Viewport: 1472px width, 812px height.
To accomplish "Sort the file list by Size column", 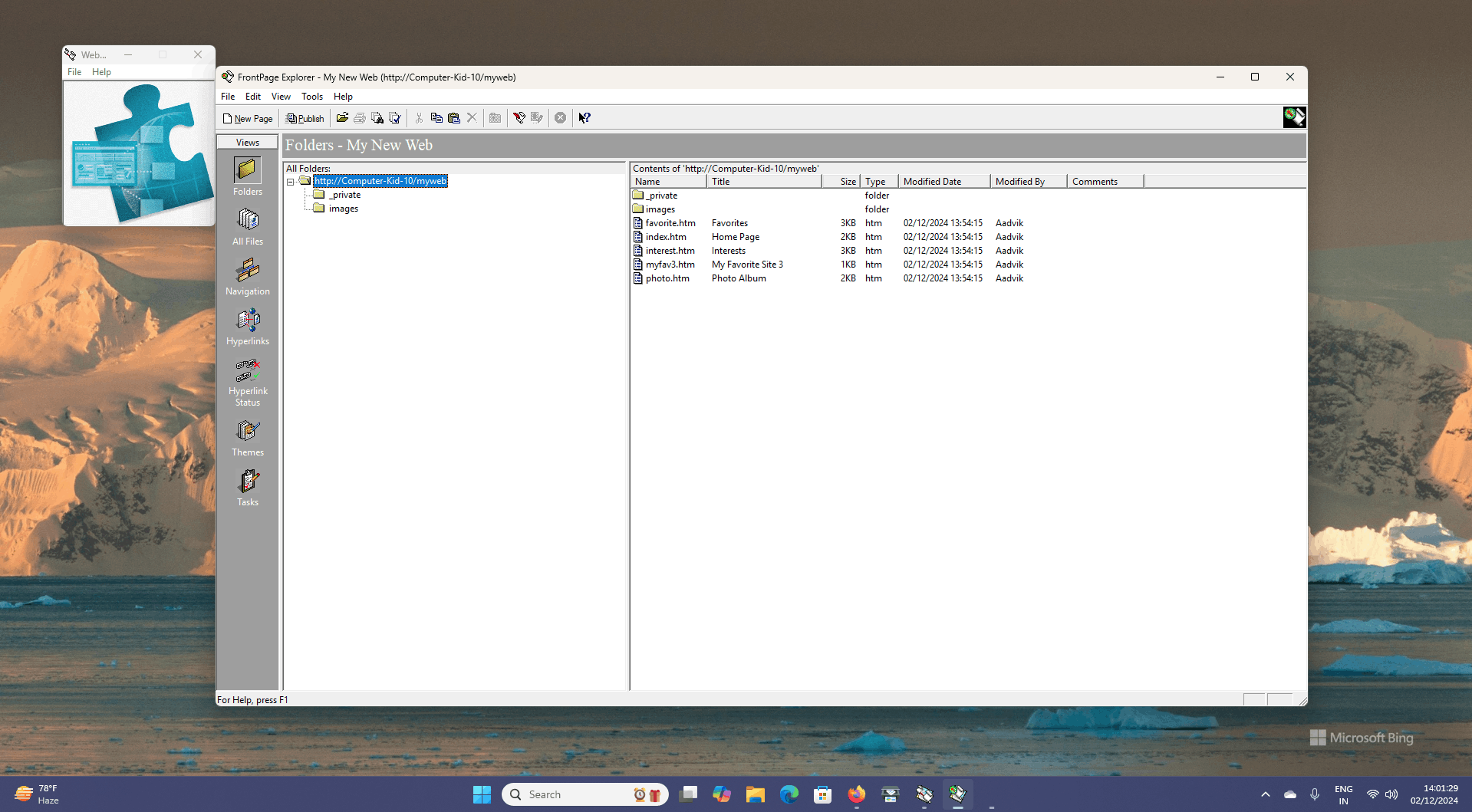I will click(841, 182).
